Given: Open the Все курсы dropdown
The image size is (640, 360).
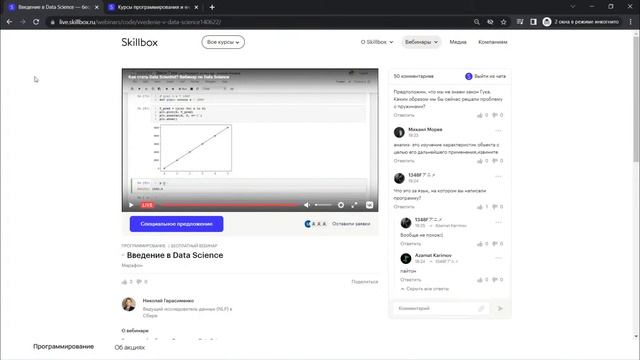Looking at the screenshot, I should tap(223, 42).
